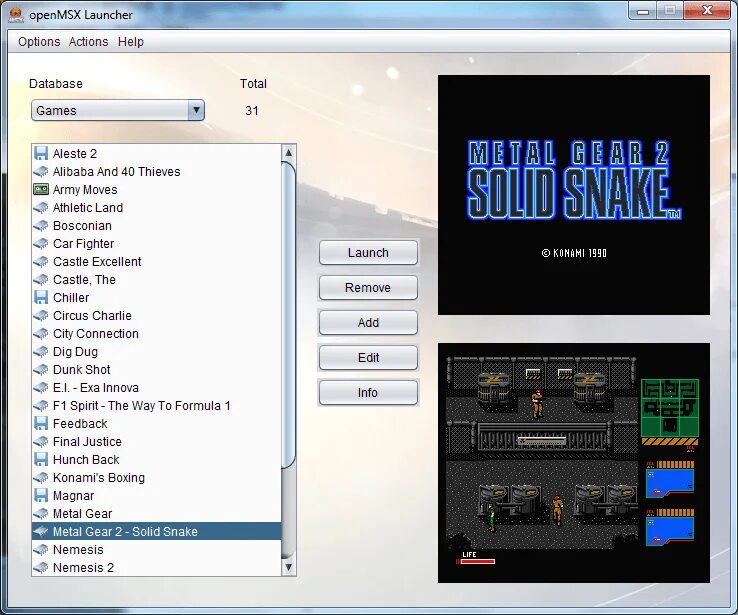Click the Add button

coord(368,322)
